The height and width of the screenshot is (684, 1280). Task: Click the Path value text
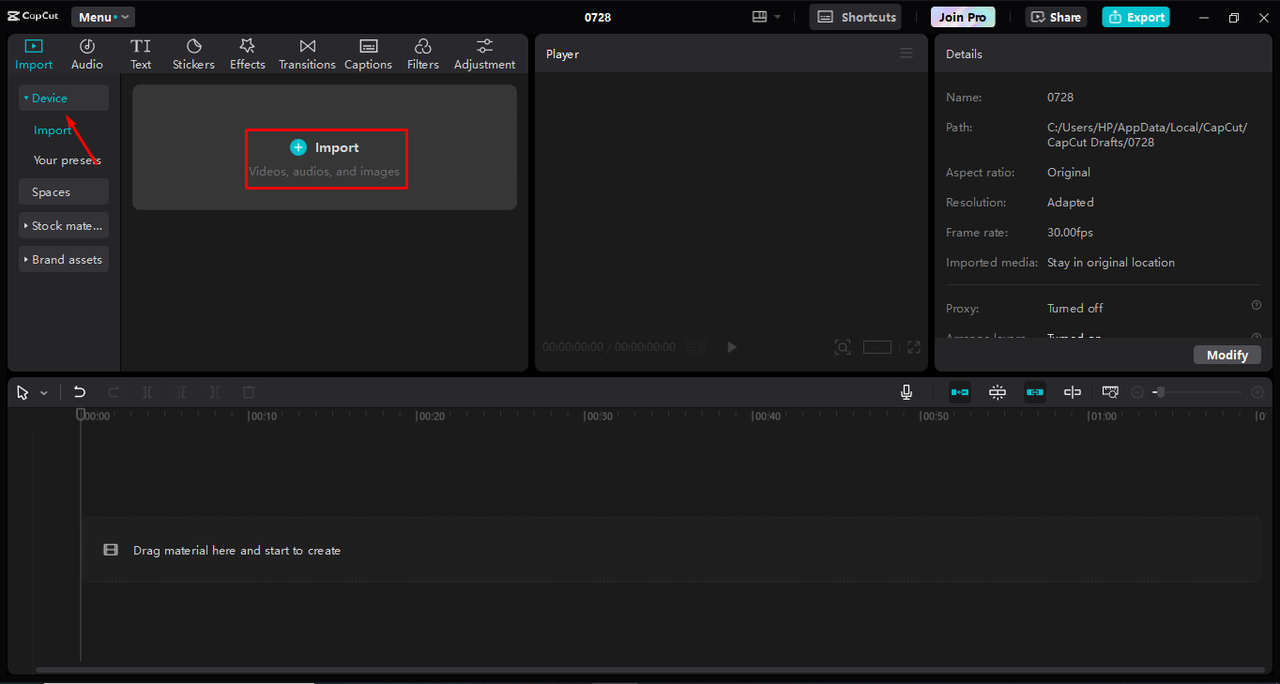(1147, 135)
